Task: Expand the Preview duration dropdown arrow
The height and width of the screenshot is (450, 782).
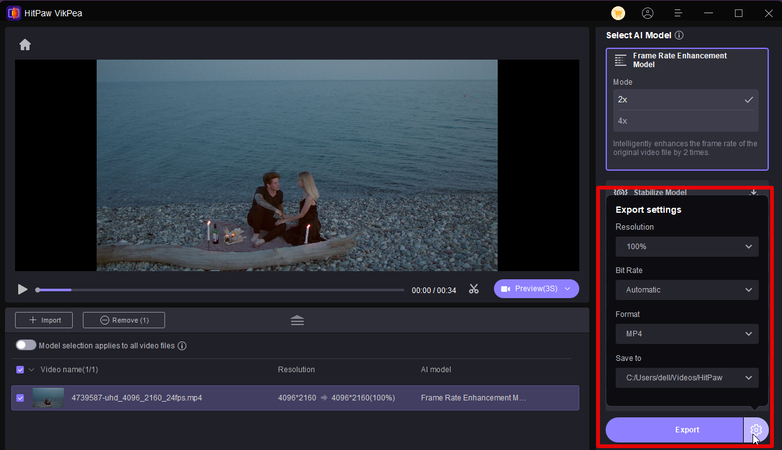Action: pyautogui.click(x=568, y=289)
